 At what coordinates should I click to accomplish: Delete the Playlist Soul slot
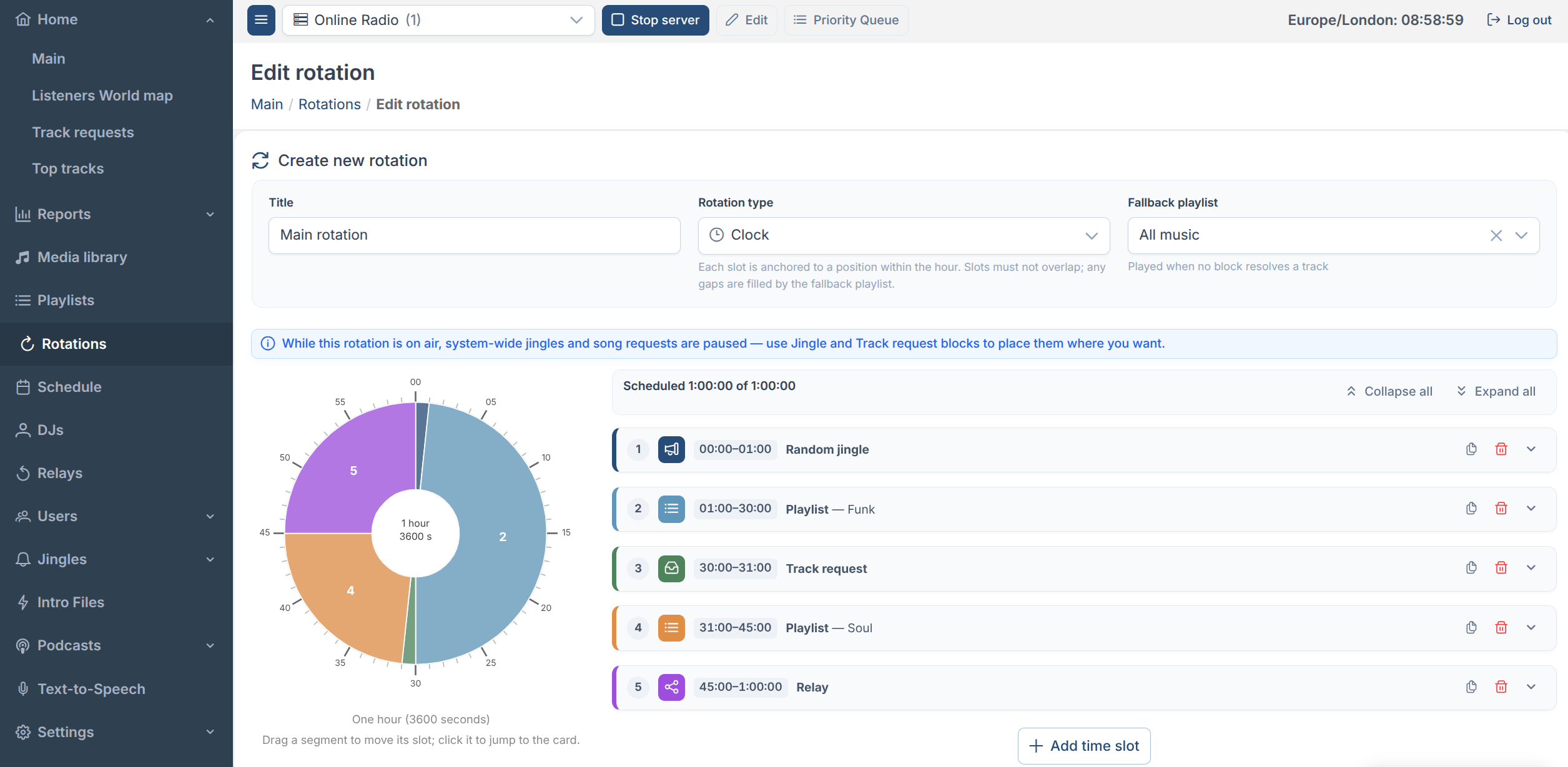click(1501, 628)
